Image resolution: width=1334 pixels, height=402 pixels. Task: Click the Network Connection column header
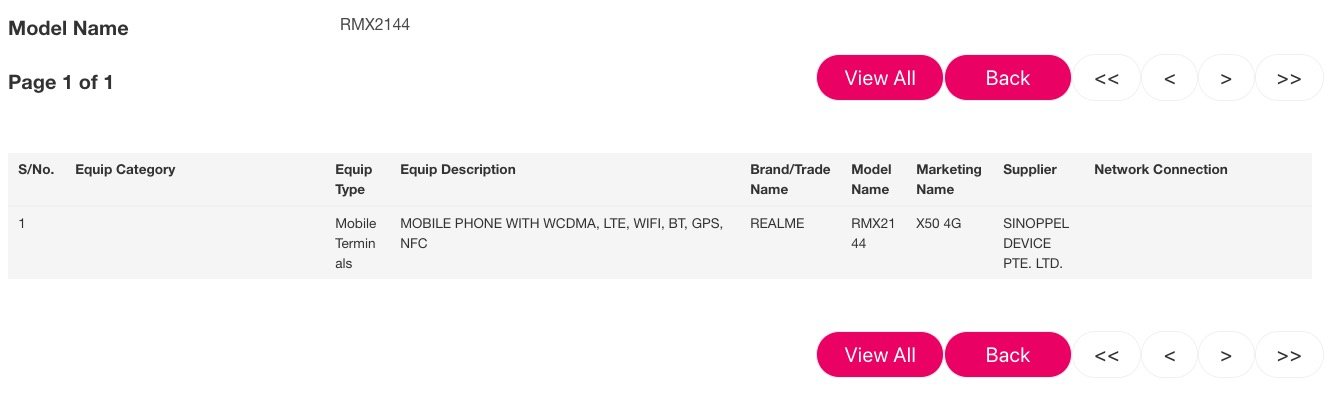click(1161, 170)
